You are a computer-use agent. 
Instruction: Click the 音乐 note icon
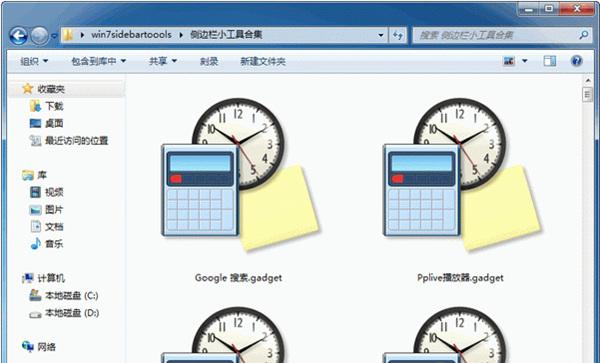coord(35,244)
